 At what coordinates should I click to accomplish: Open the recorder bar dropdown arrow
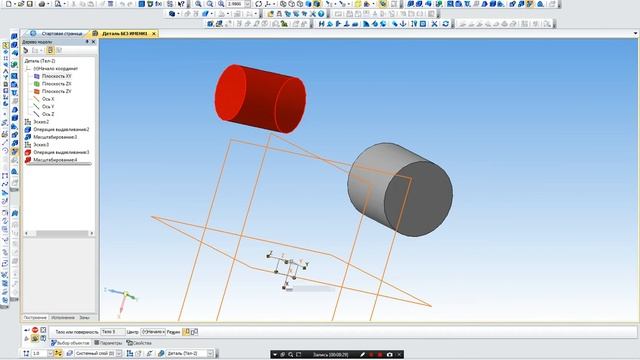click(275, 355)
